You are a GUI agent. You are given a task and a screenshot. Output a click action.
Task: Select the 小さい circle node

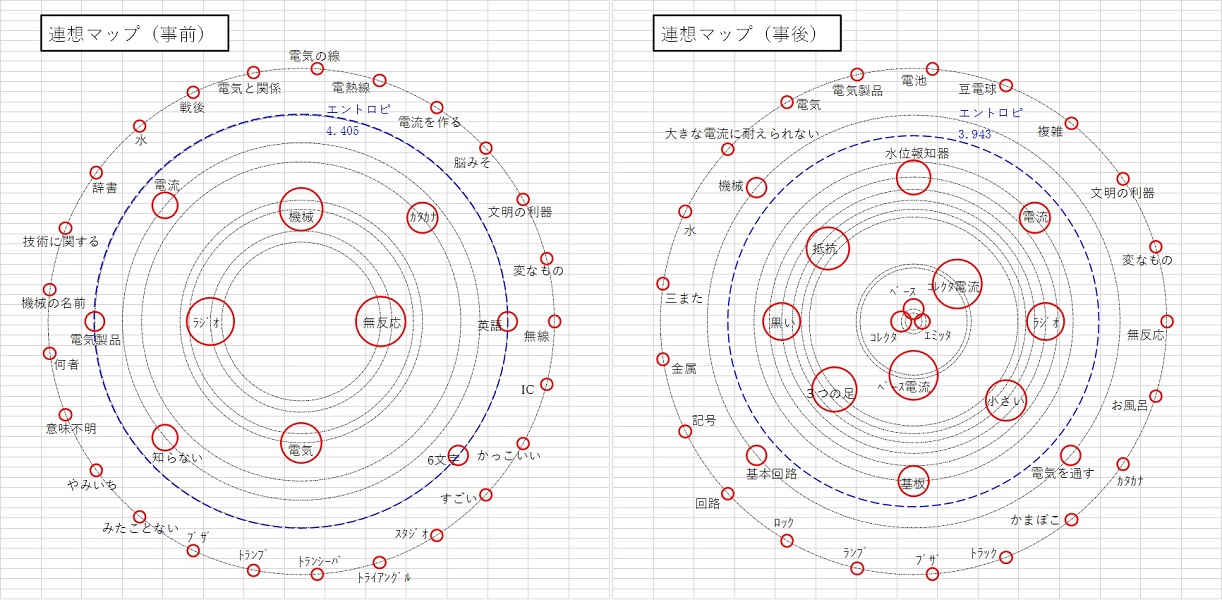click(x=1005, y=400)
